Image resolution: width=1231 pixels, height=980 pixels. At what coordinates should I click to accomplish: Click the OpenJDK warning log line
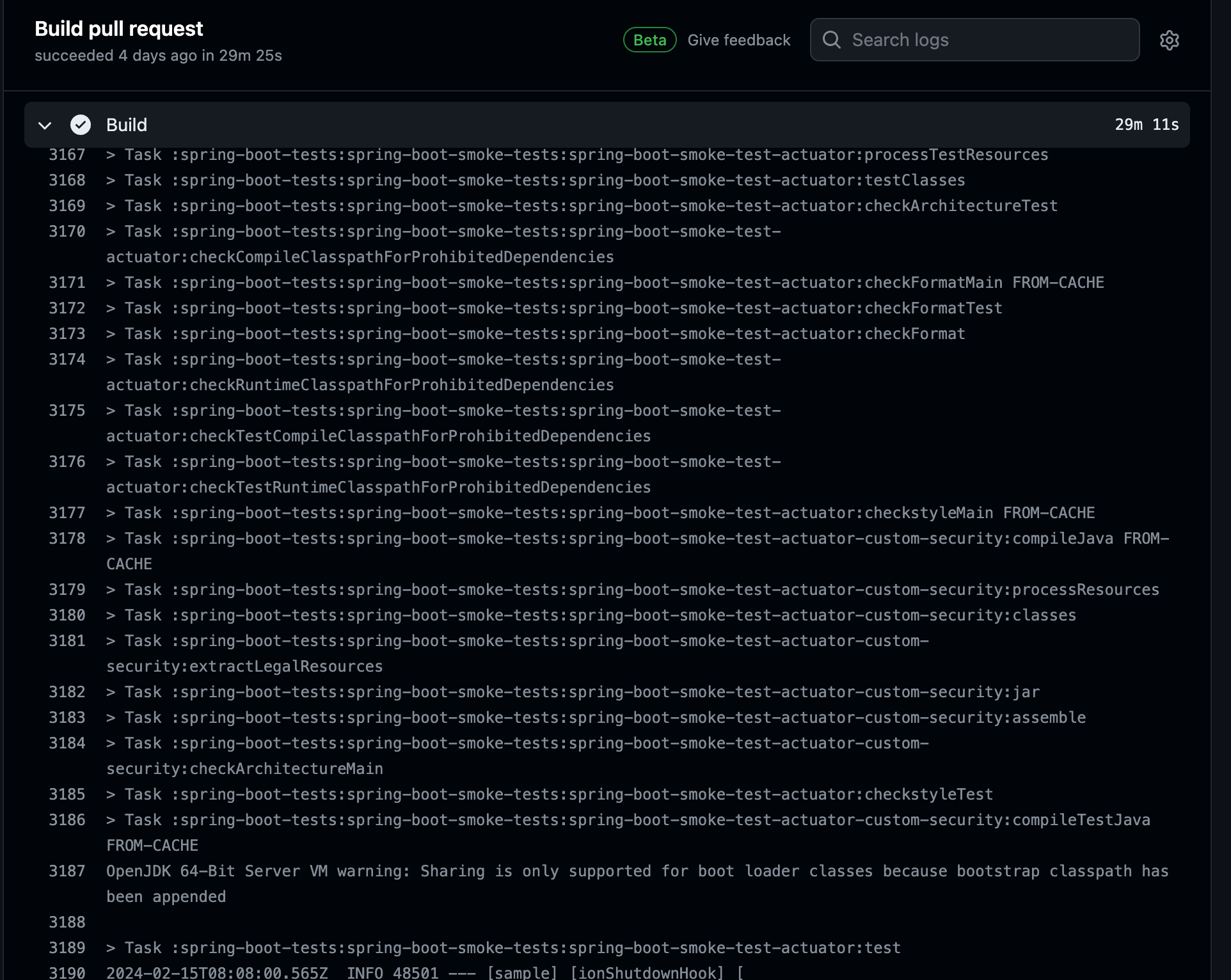click(637, 871)
